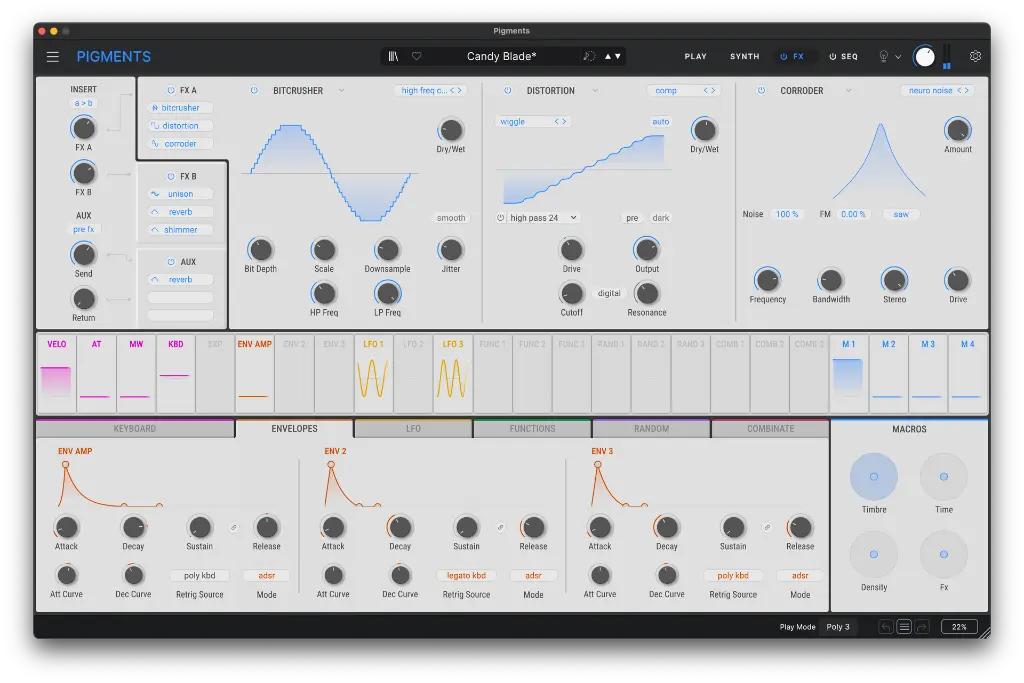The width and height of the screenshot is (1024, 683).
Task: Open the KEYBOARD modulation tab
Action: coord(135,429)
